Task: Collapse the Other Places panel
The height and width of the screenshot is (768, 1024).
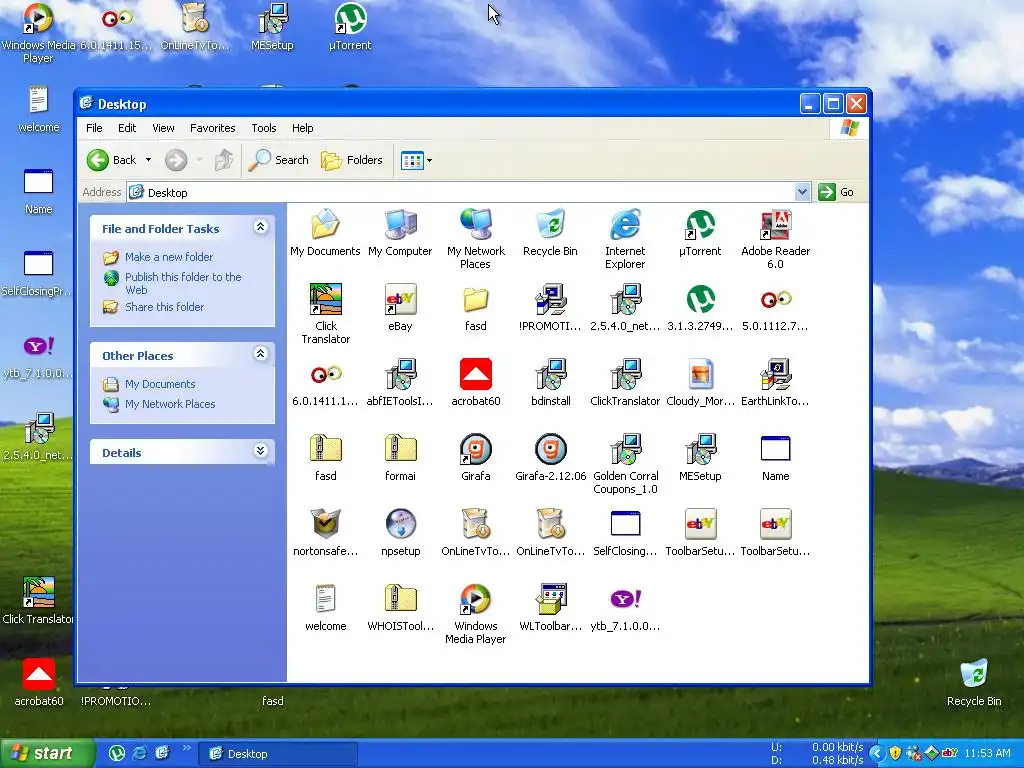Action: (x=261, y=354)
